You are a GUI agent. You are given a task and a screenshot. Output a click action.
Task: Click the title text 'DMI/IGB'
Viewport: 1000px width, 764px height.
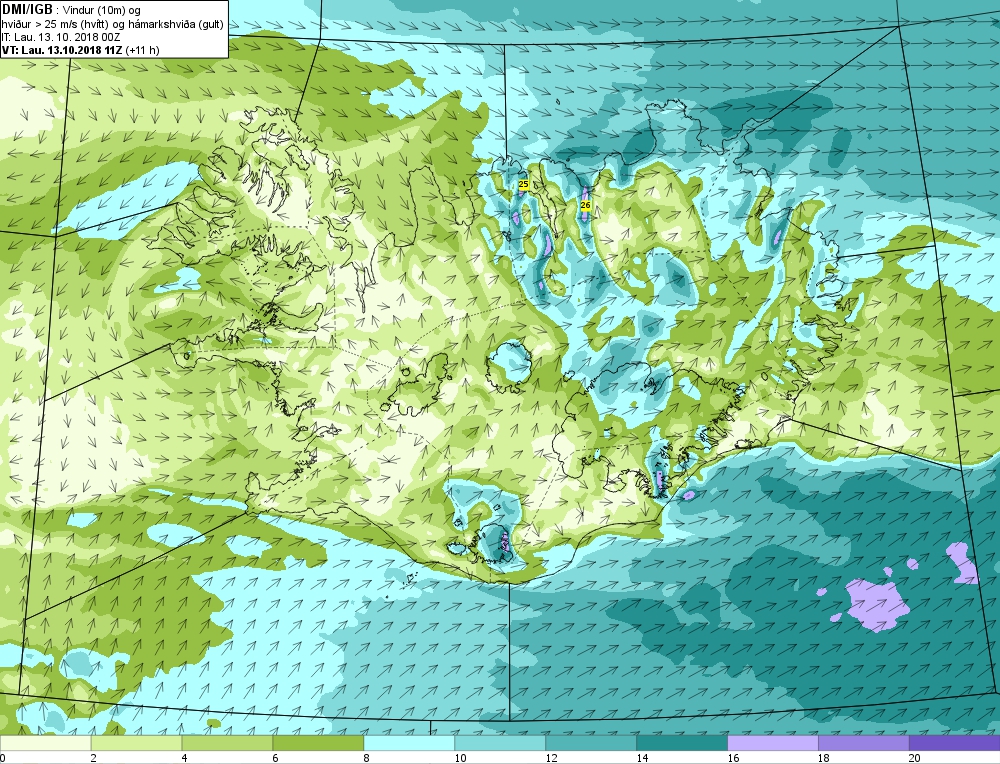(27, 10)
